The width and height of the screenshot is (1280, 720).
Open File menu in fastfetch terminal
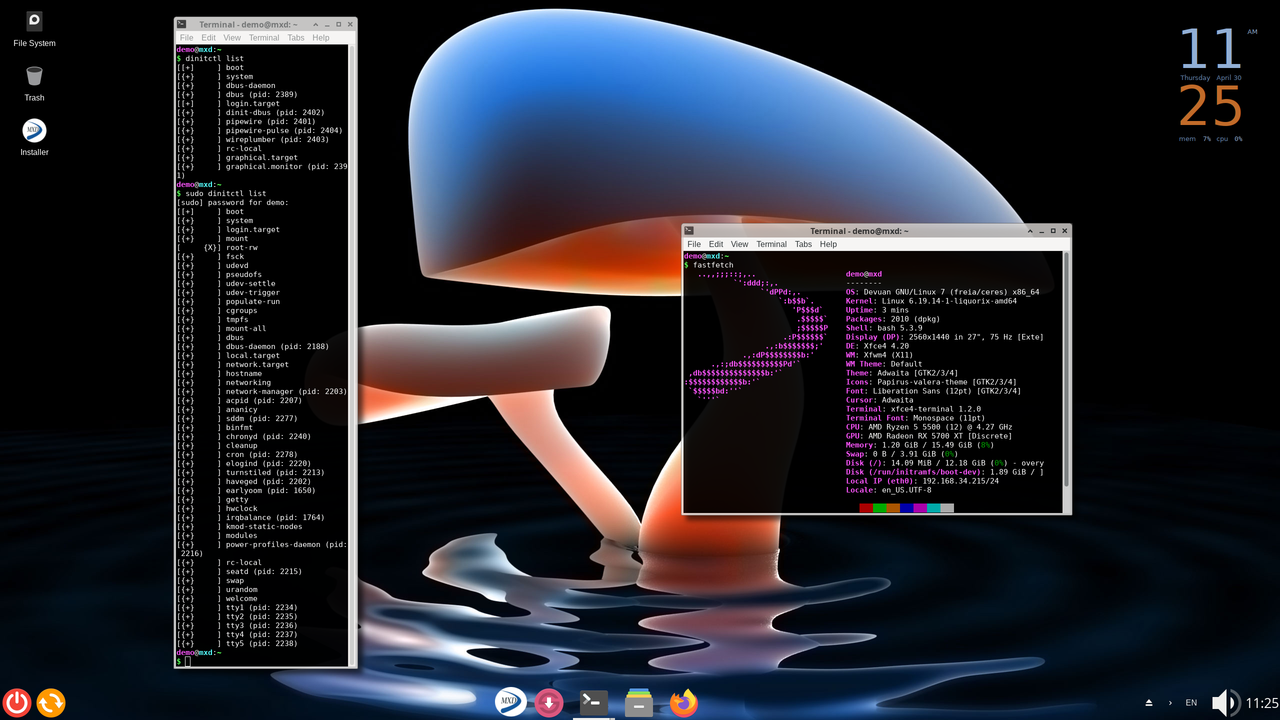coord(694,244)
